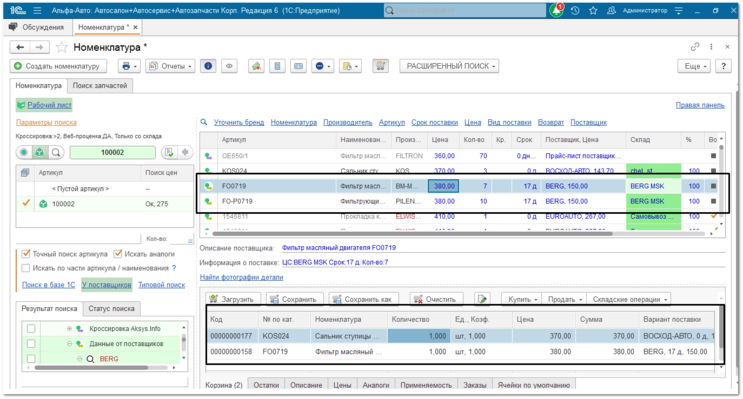Viewport: 743px width, 399px height.
Task: Open the Применяемость tab
Action: coord(426,385)
